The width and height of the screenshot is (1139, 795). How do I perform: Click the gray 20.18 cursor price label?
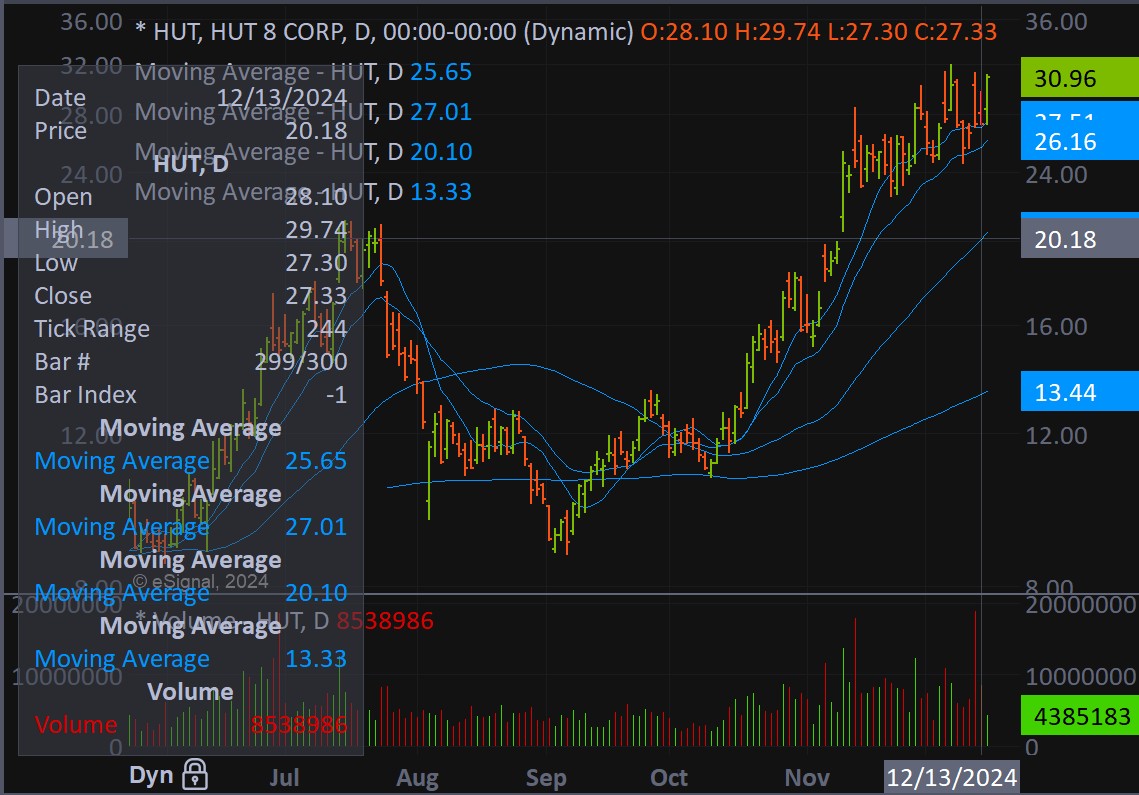[x=1079, y=239]
